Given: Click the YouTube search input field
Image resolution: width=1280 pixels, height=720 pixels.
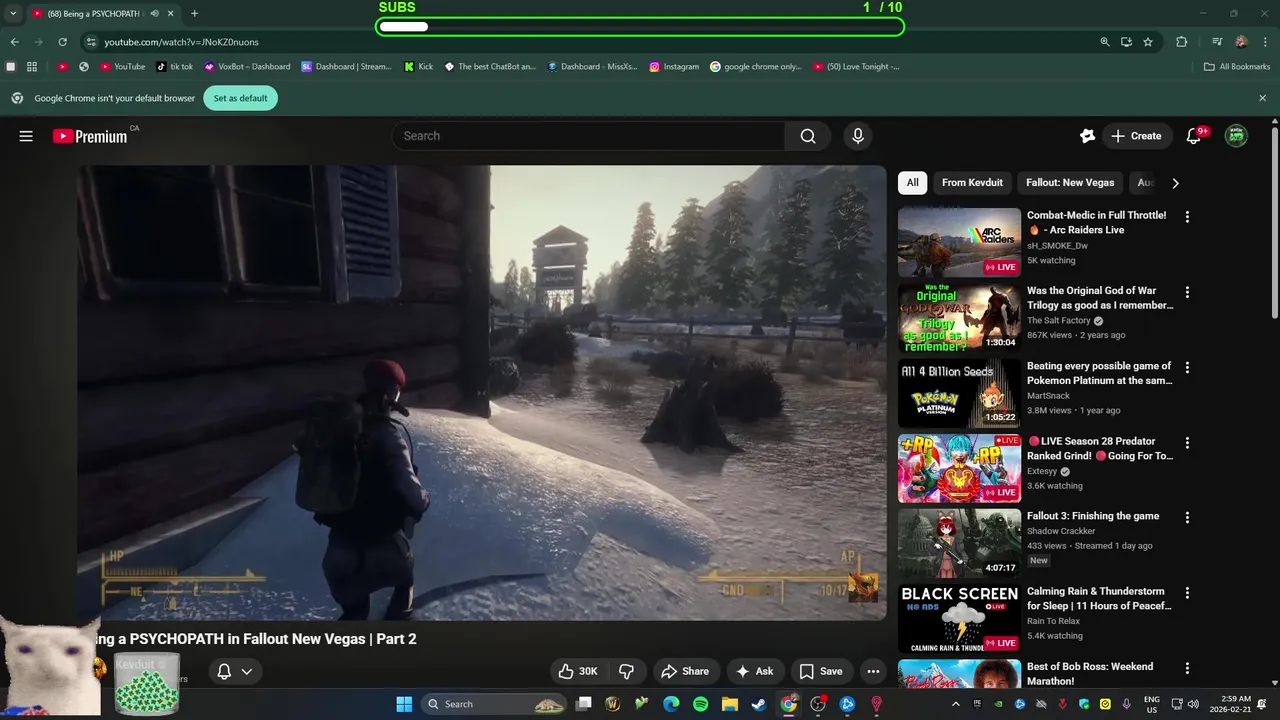Looking at the screenshot, I should [x=588, y=136].
